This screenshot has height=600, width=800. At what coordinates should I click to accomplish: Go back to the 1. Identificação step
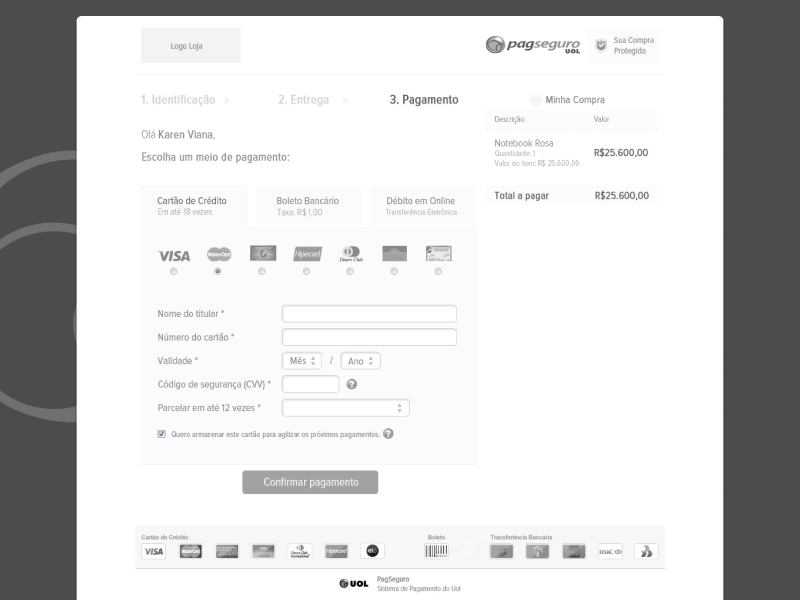[178, 100]
